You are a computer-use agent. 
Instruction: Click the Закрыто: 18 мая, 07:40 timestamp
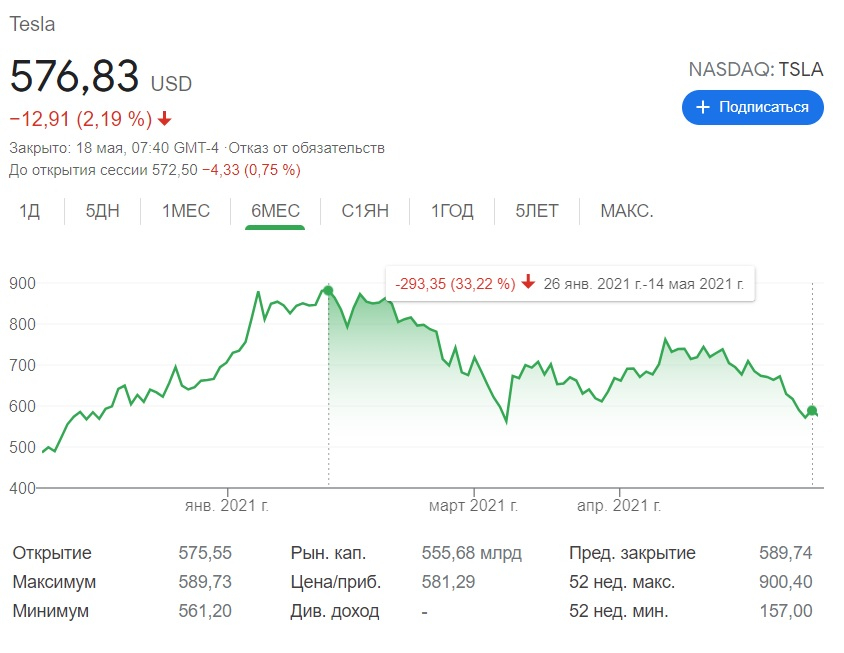tap(114, 148)
